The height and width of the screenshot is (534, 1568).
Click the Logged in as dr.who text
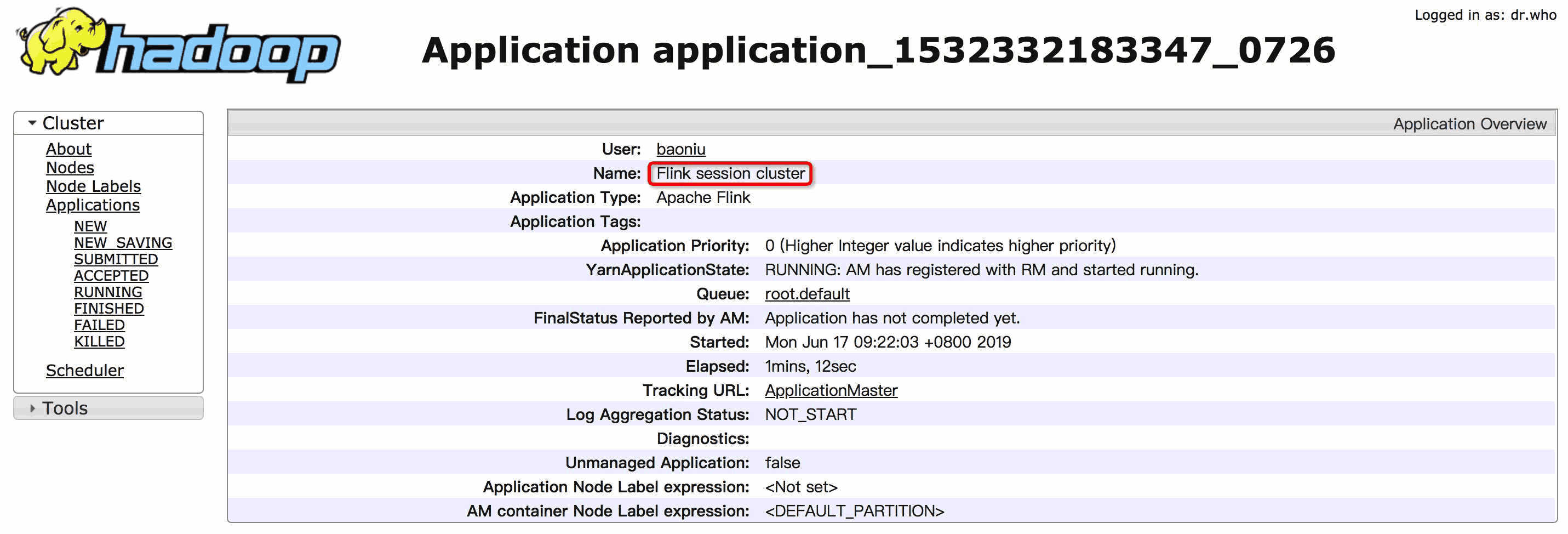[x=1485, y=15]
